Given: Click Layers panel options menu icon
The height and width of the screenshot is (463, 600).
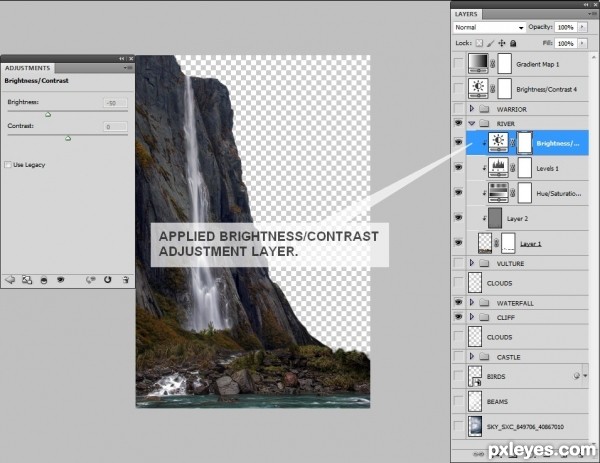Looking at the screenshot, I should [591, 14].
